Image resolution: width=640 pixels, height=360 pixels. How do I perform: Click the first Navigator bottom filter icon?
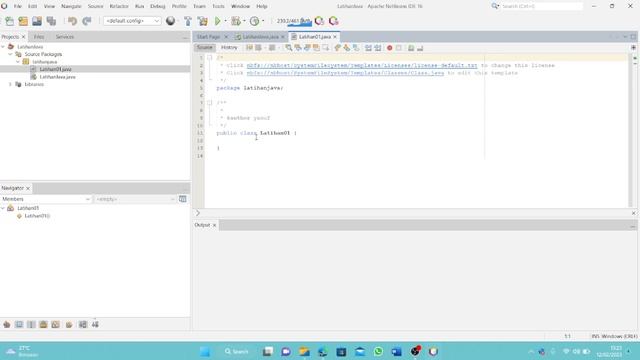click(7, 324)
